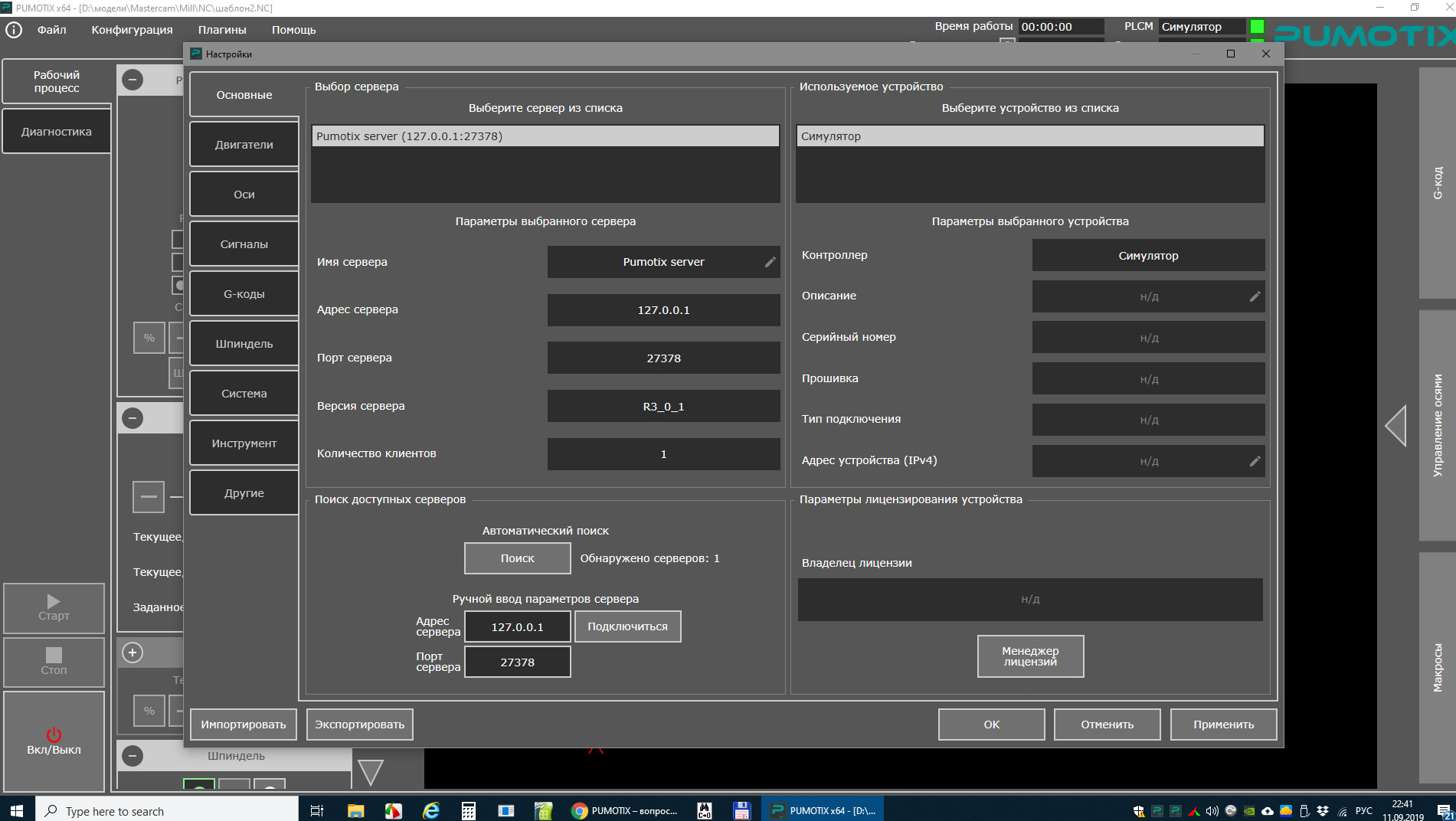Go to the Инструмент settings tab

point(244,443)
